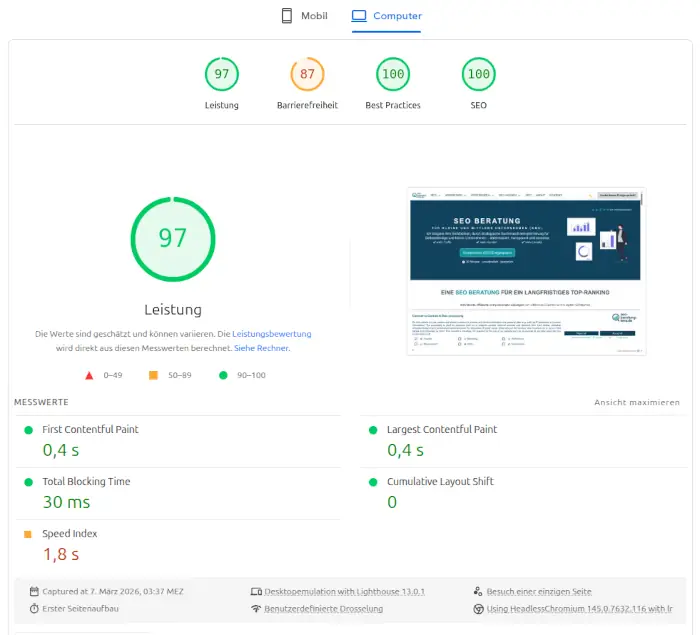
Task: Open the Siehe Rechner link
Action: pos(262,348)
